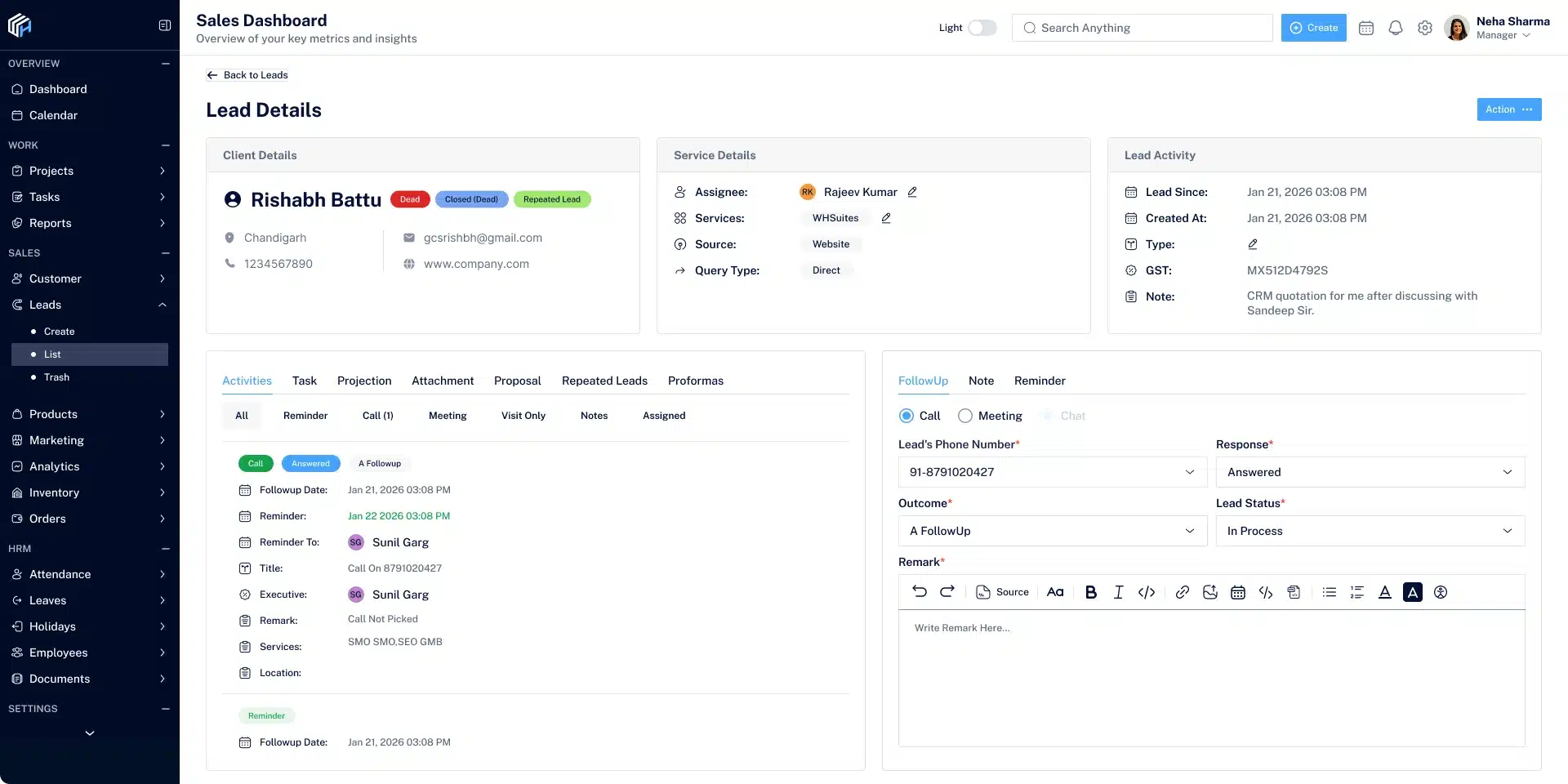Select the Call radio button
This screenshot has width=1568, height=784.
pyautogui.click(x=906, y=416)
